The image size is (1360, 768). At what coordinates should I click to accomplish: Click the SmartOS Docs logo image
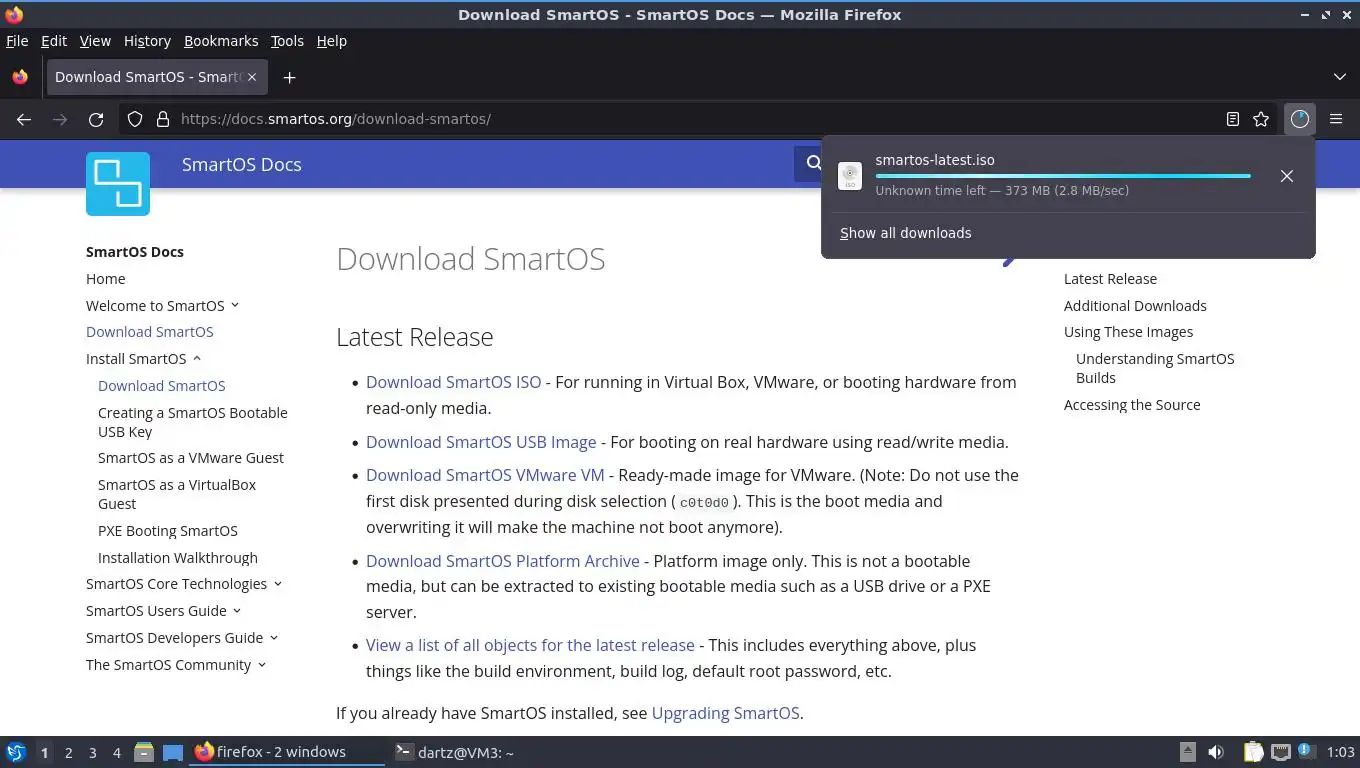coord(118,184)
